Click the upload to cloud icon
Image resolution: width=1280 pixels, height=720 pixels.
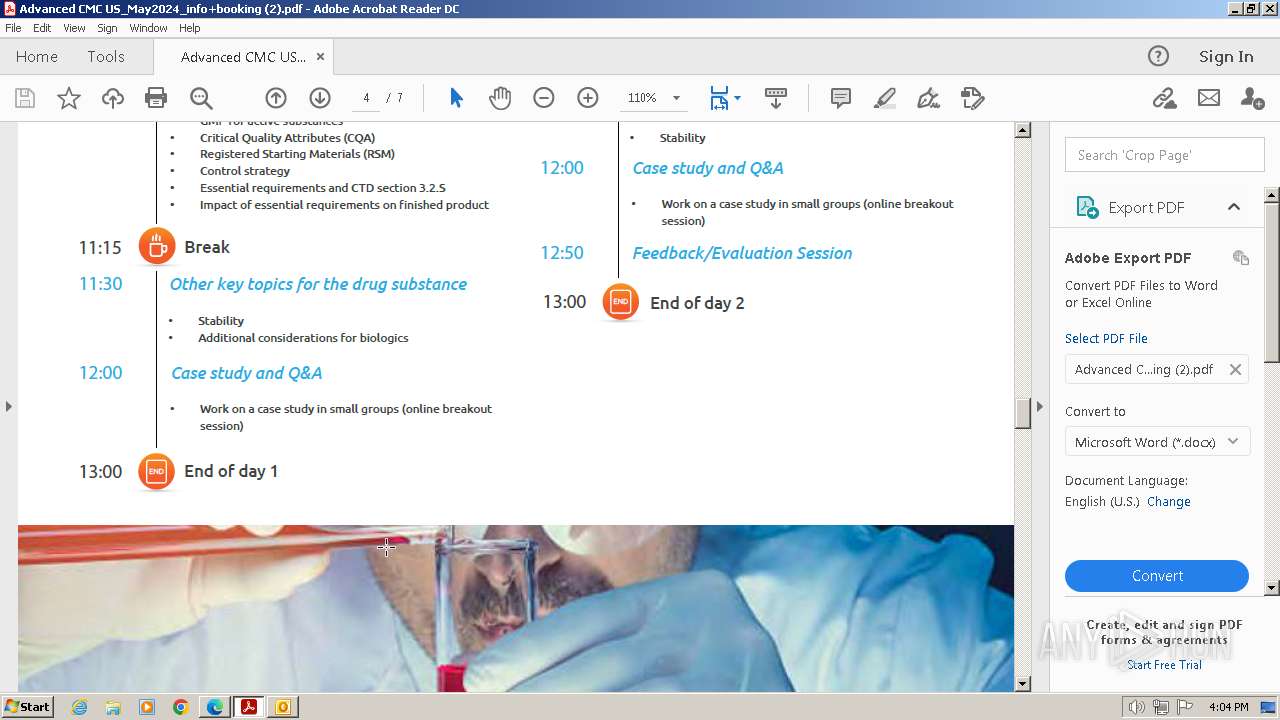[113, 98]
